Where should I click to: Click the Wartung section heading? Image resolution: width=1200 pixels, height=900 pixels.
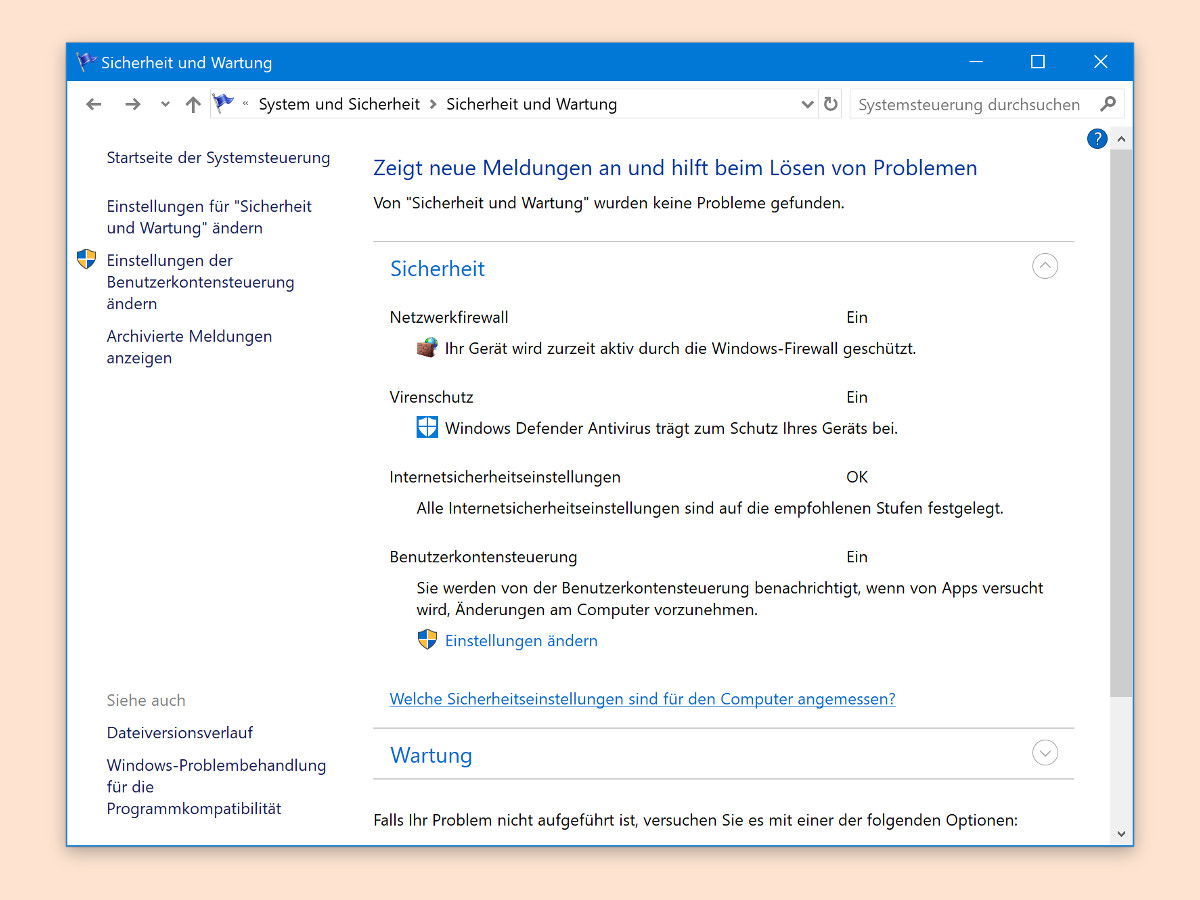pos(431,755)
